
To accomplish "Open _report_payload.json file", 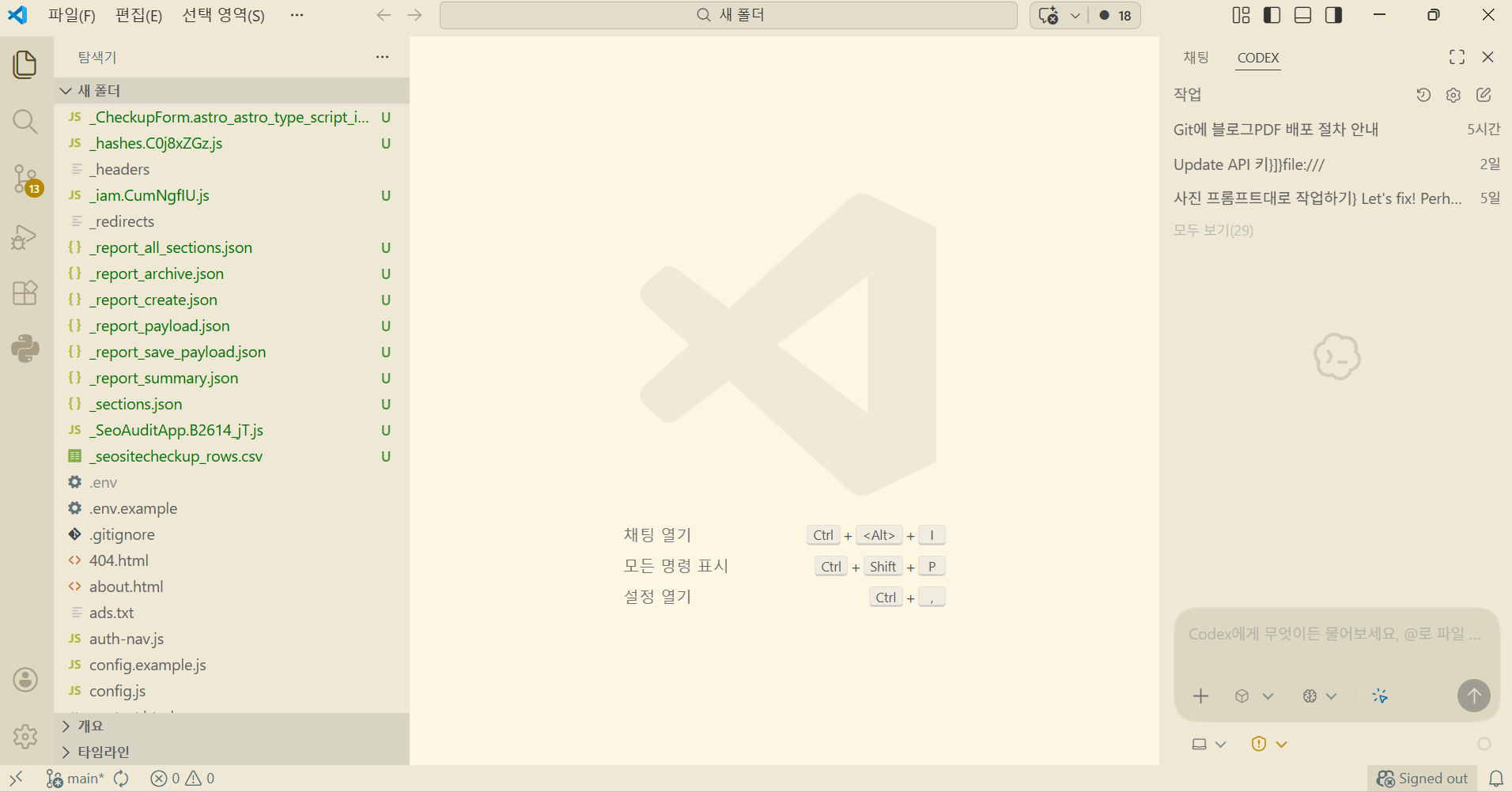I will coord(232,326).
